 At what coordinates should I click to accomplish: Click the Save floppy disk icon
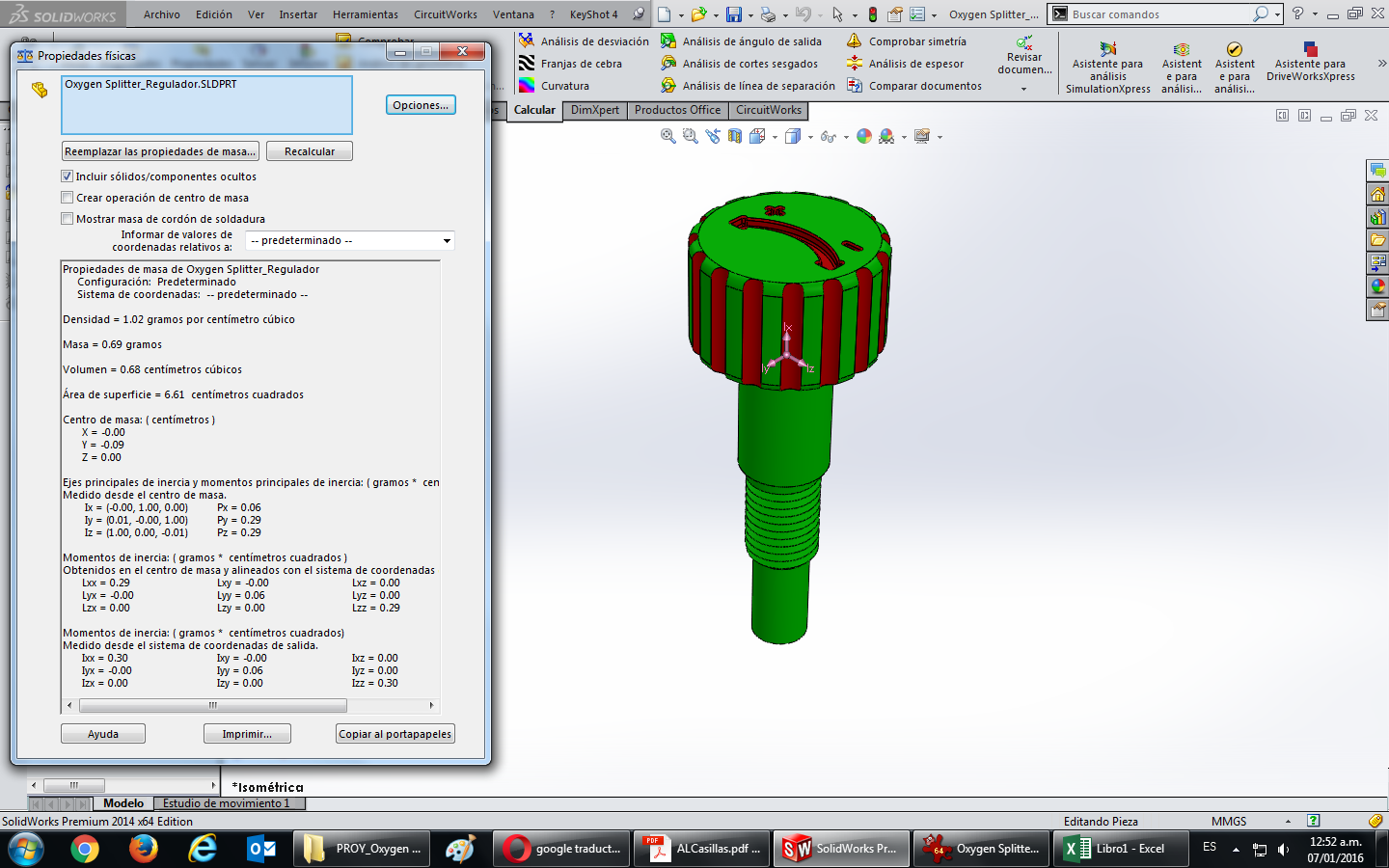[734, 14]
